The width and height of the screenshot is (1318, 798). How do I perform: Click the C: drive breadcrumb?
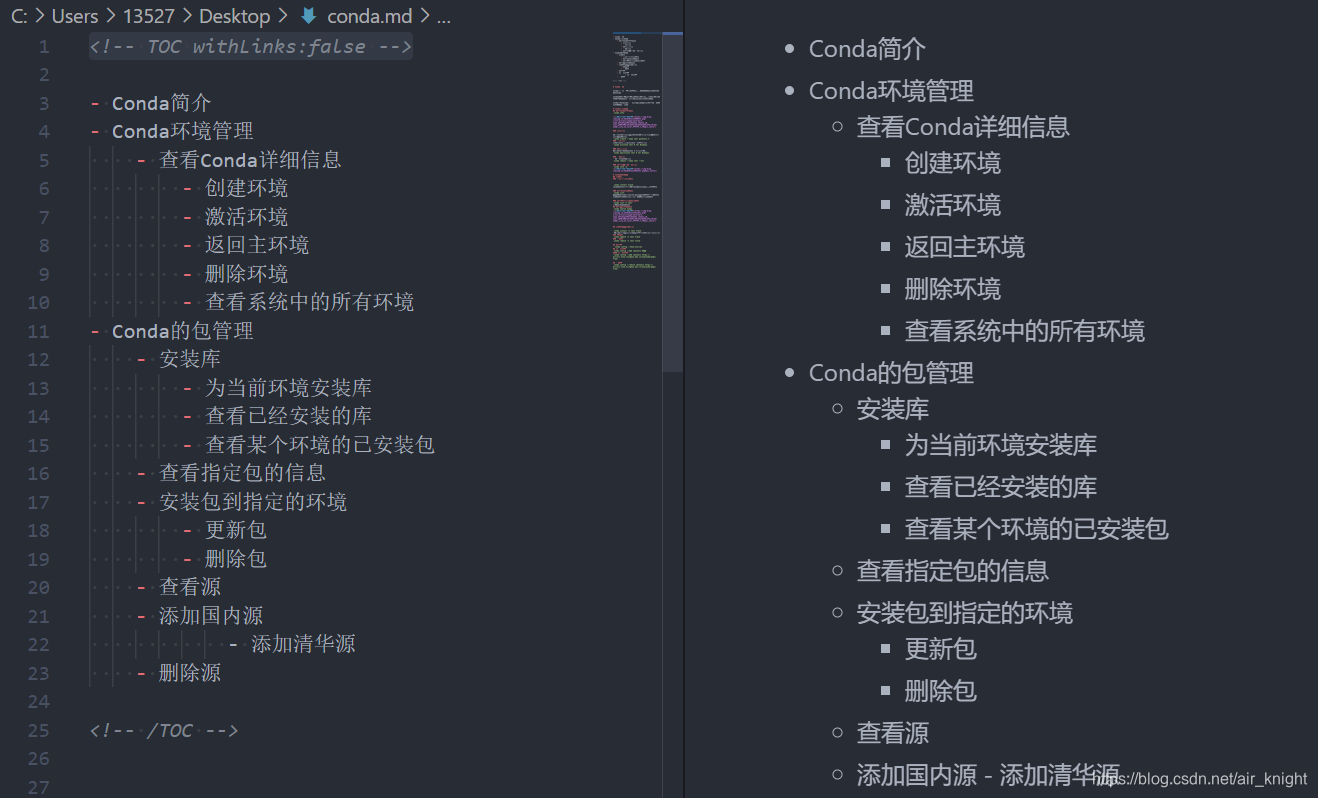click(x=19, y=16)
